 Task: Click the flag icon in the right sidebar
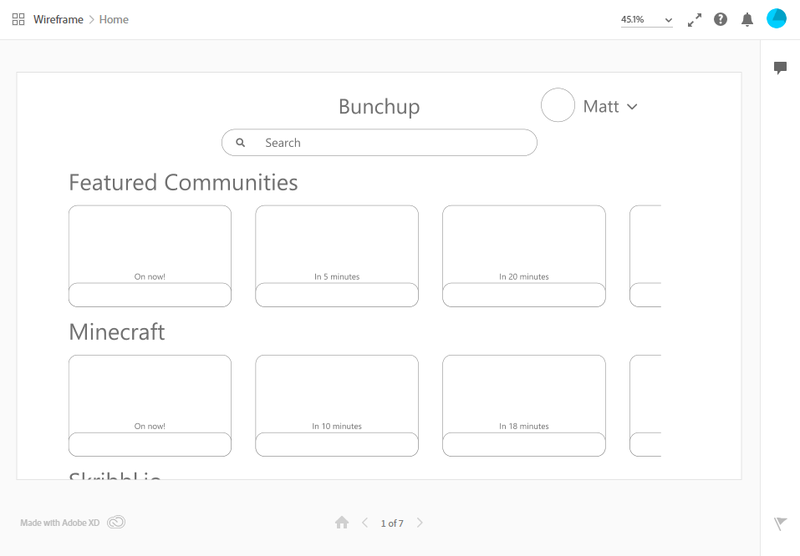coord(780,523)
